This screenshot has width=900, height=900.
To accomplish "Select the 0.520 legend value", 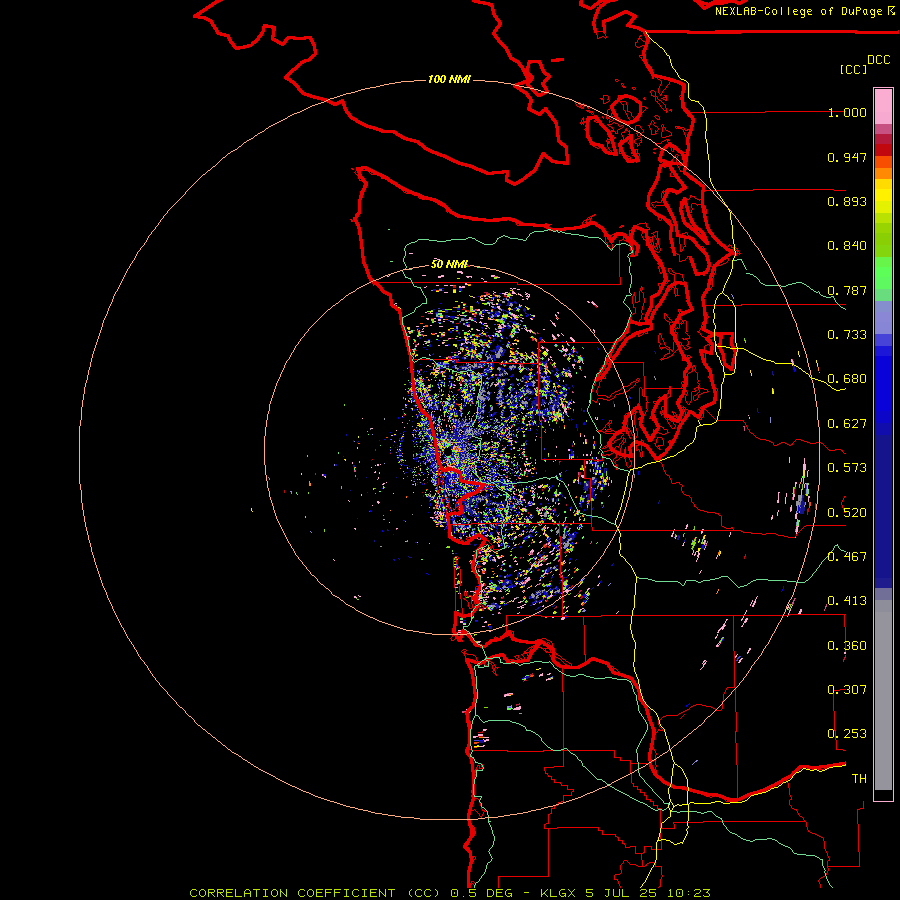I will click(847, 513).
